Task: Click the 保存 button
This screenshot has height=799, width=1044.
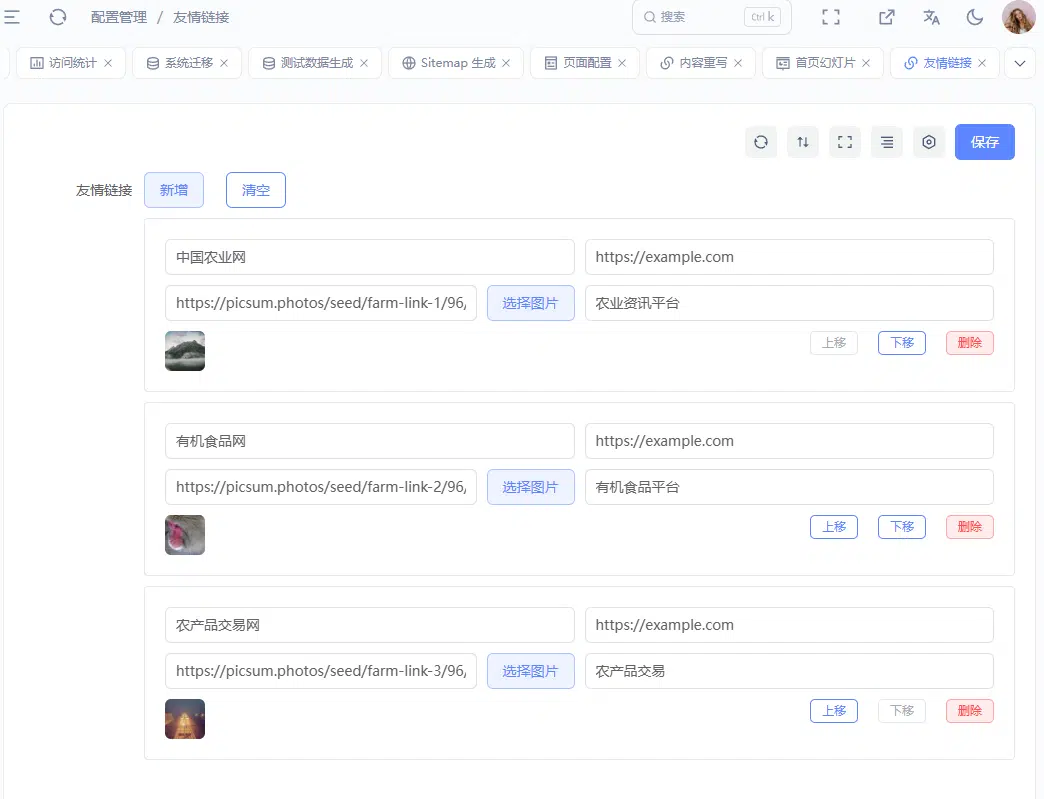Action: point(984,142)
